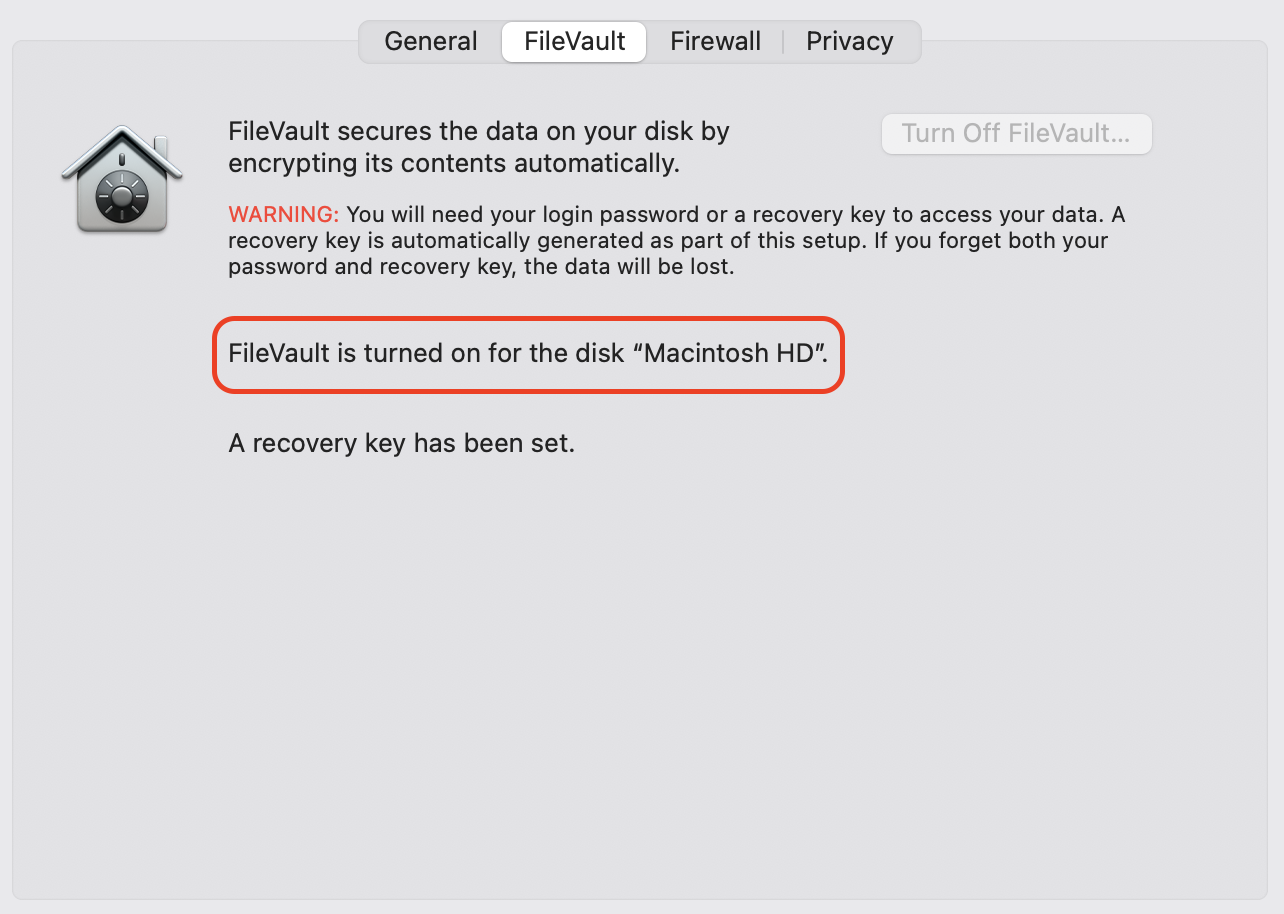1284x914 pixels.
Task: Go to the Privacy tab
Action: [849, 41]
